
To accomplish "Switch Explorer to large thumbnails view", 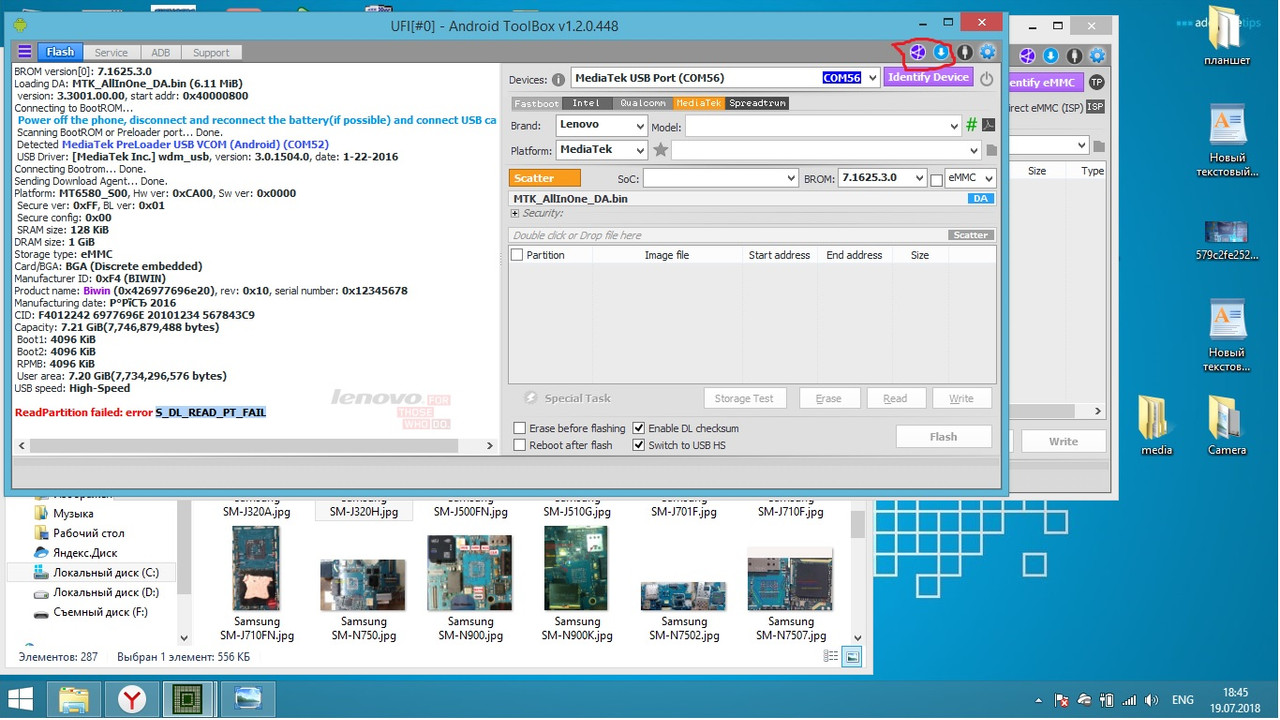I will coord(852,657).
